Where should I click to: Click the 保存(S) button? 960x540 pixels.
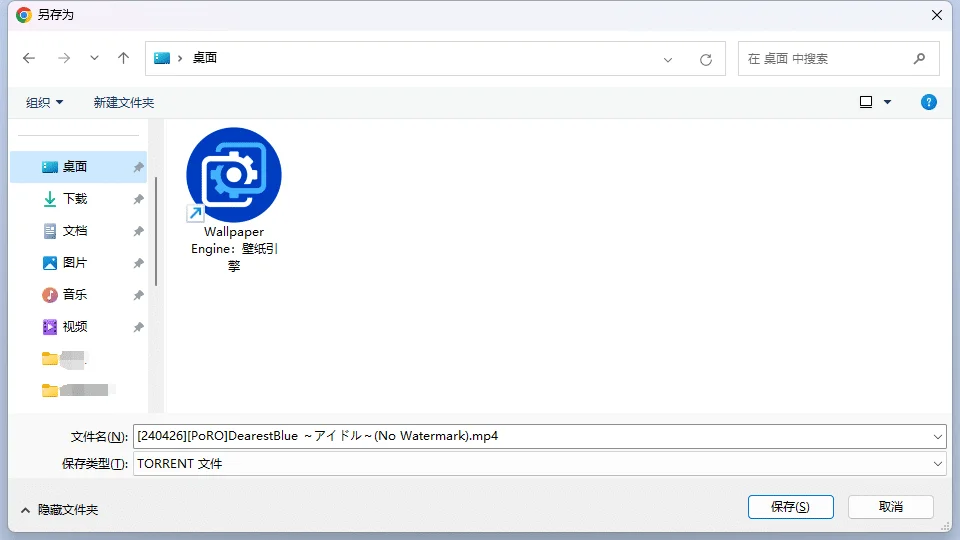click(790, 507)
